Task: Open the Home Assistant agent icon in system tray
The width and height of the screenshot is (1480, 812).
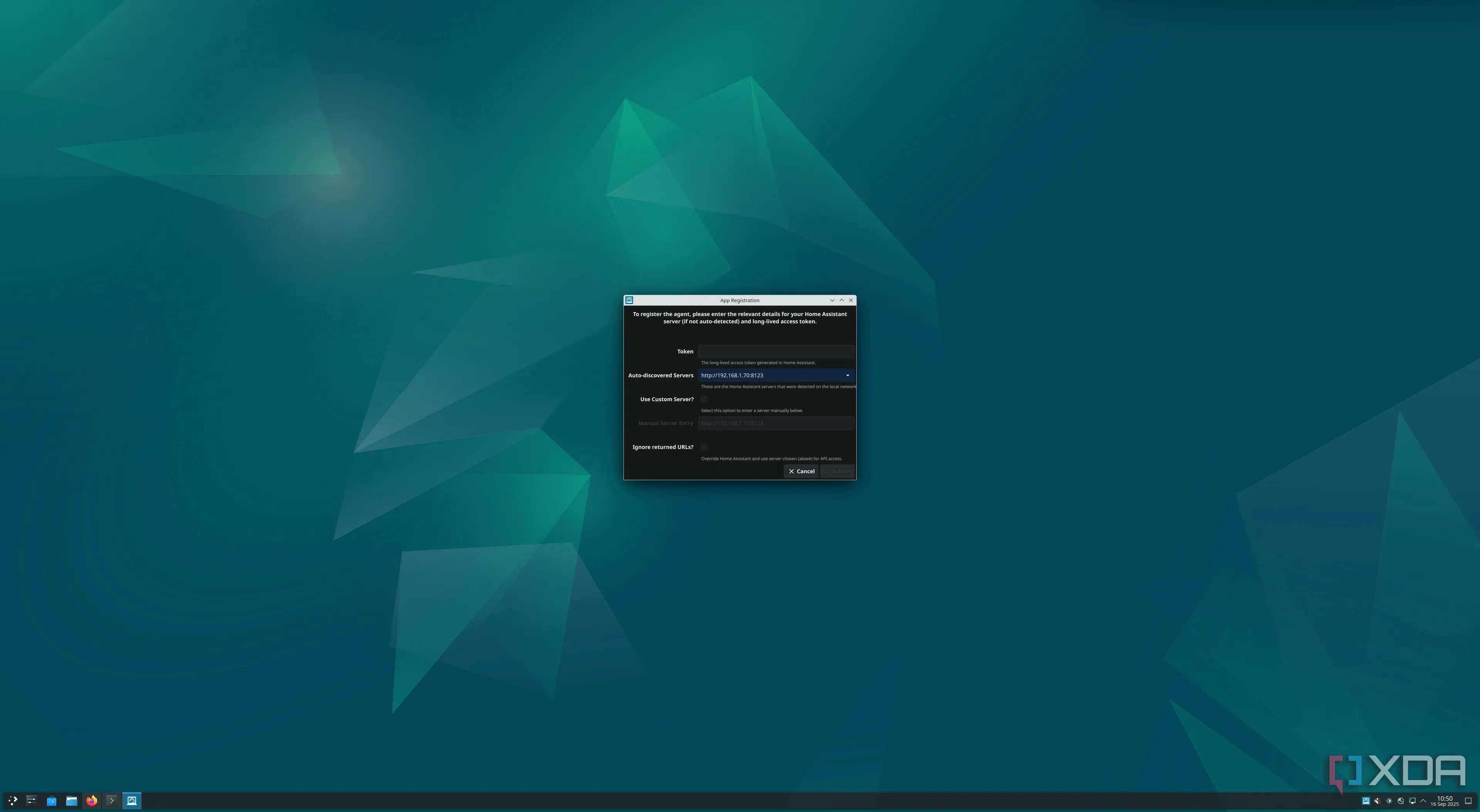Action: [x=1366, y=800]
